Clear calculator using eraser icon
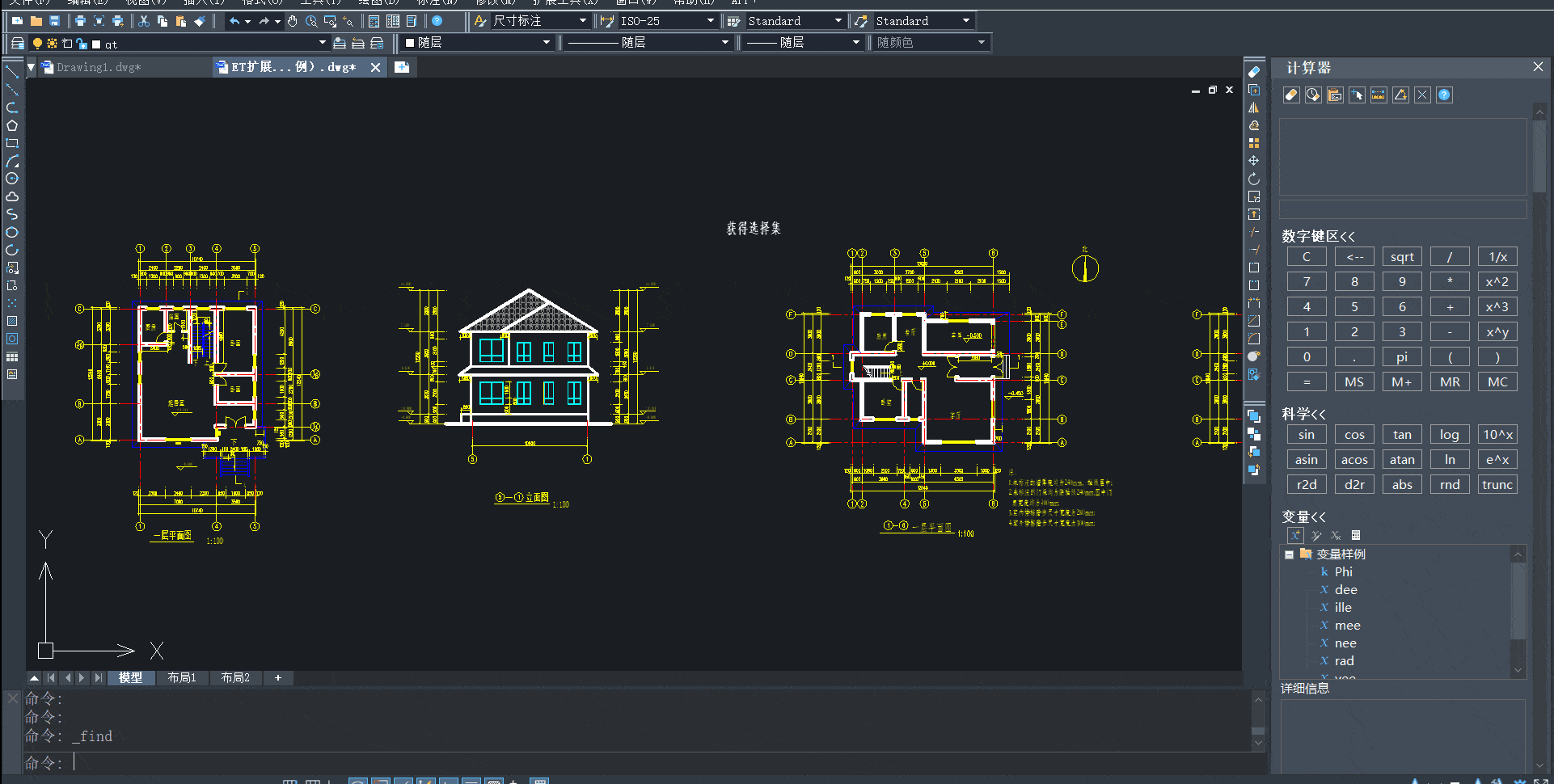This screenshot has height=784, width=1554. (1291, 95)
